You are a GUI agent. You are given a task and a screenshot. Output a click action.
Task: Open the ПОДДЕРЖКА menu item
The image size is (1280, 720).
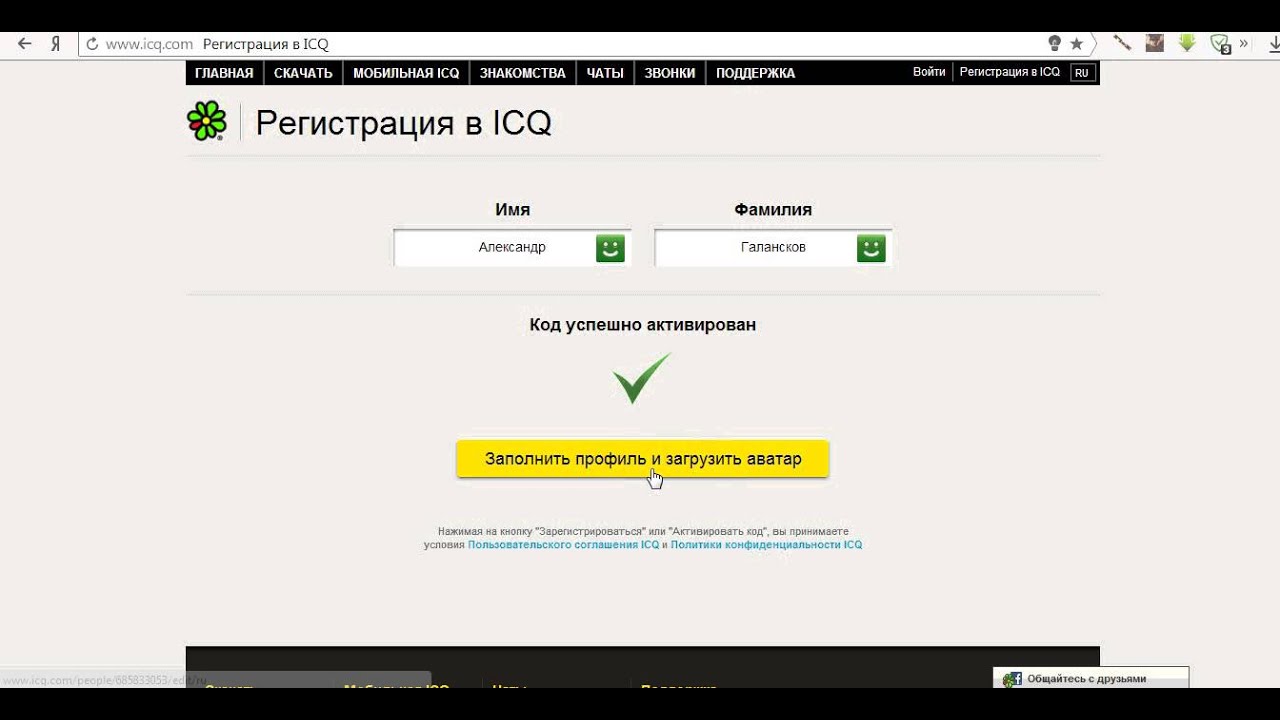point(755,73)
